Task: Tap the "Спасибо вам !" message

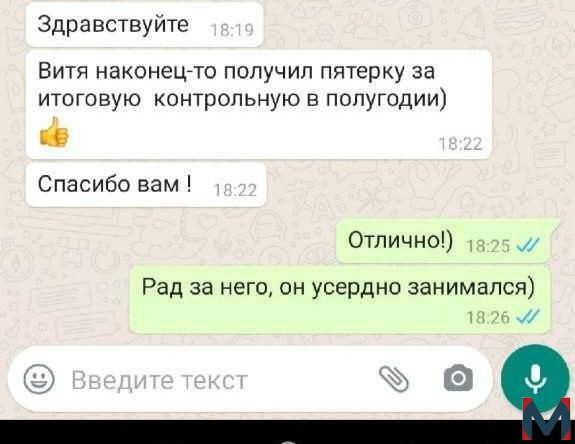Action: (146, 185)
